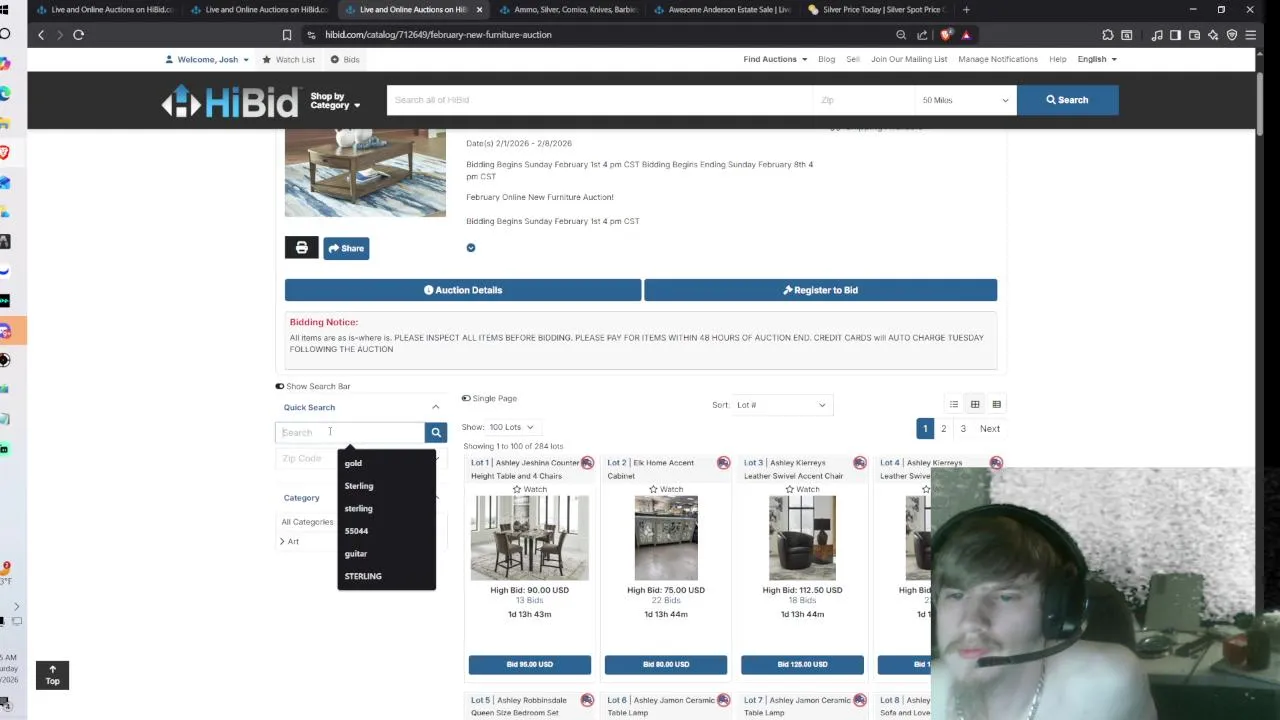Image resolution: width=1280 pixels, height=720 pixels.
Task: Click the browser zoom magnifier icon
Action: tap(901, 35)
